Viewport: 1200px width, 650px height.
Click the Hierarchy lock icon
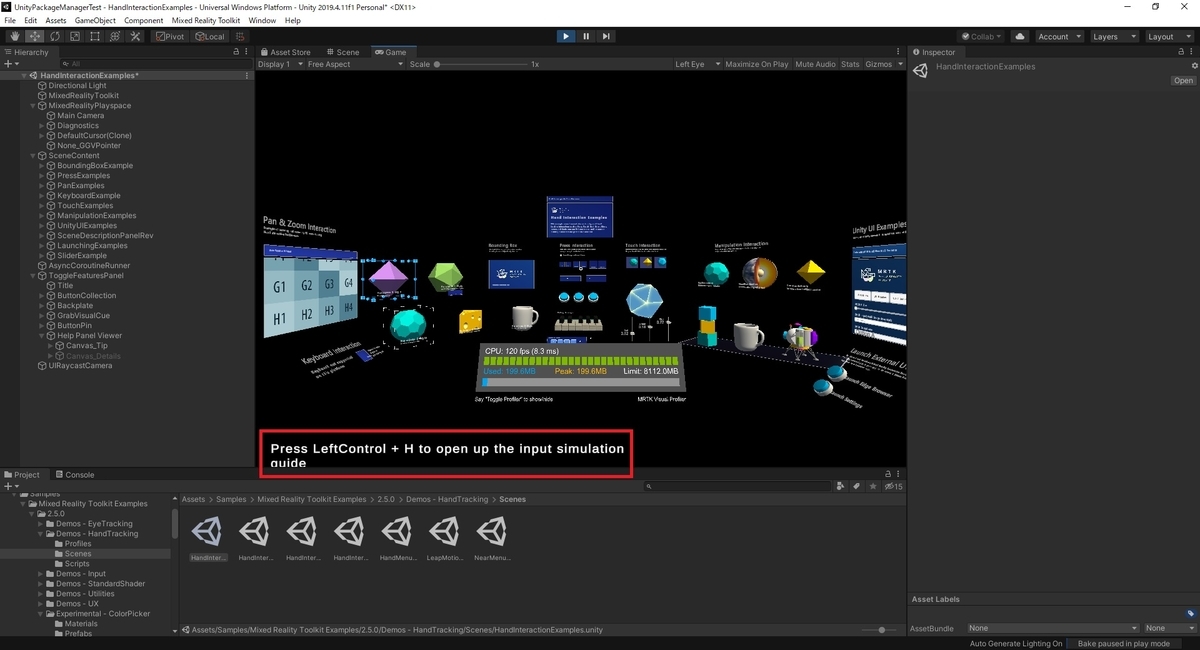236,52
